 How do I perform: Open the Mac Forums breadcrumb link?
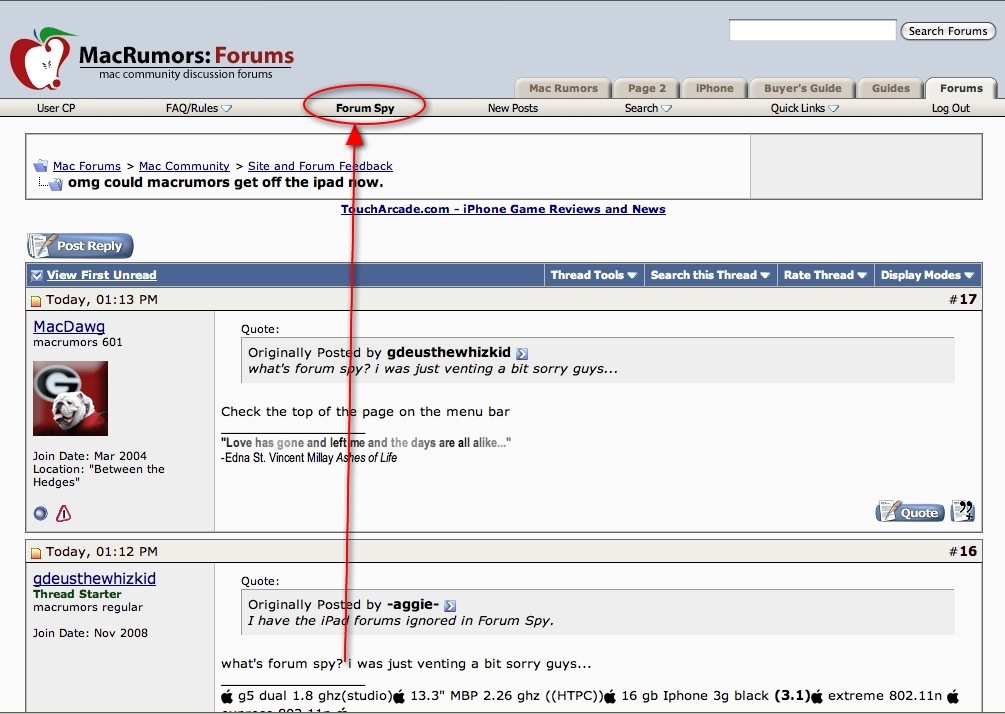pyautogui.click(x=87, y=166)
